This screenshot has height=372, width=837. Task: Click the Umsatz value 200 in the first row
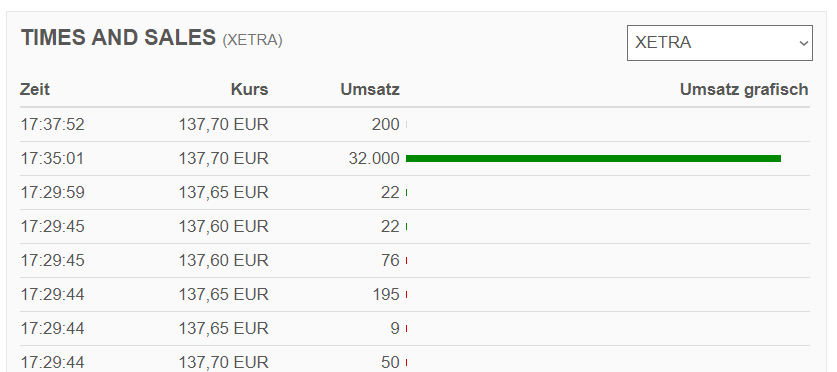click(x=385, y=124)
